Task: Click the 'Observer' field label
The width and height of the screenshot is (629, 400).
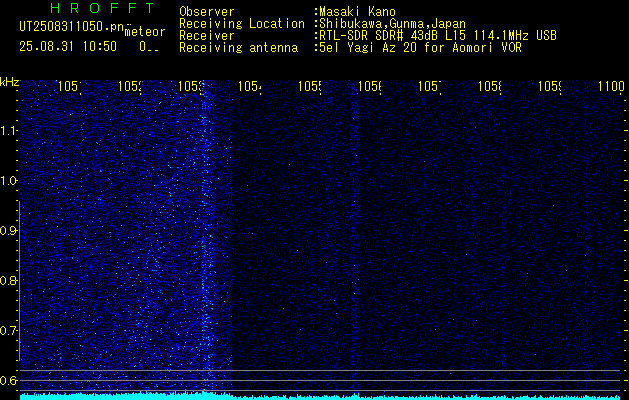Action: pos(207,12)
